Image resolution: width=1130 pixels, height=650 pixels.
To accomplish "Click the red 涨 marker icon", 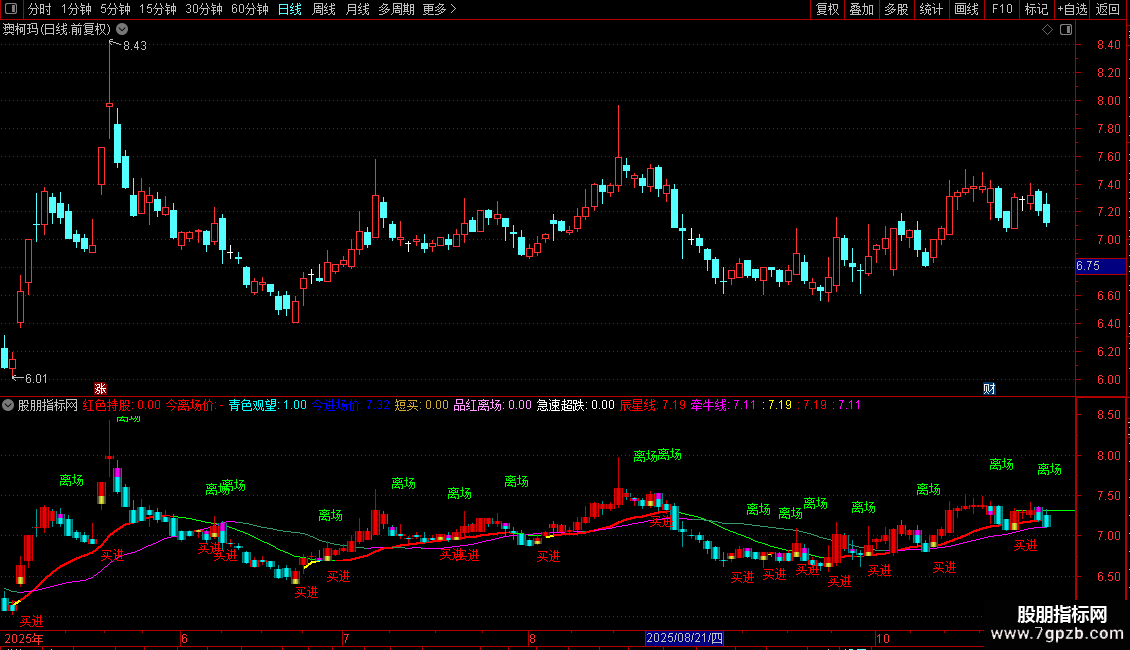I will pyautogui.click(x=100, y=388).
